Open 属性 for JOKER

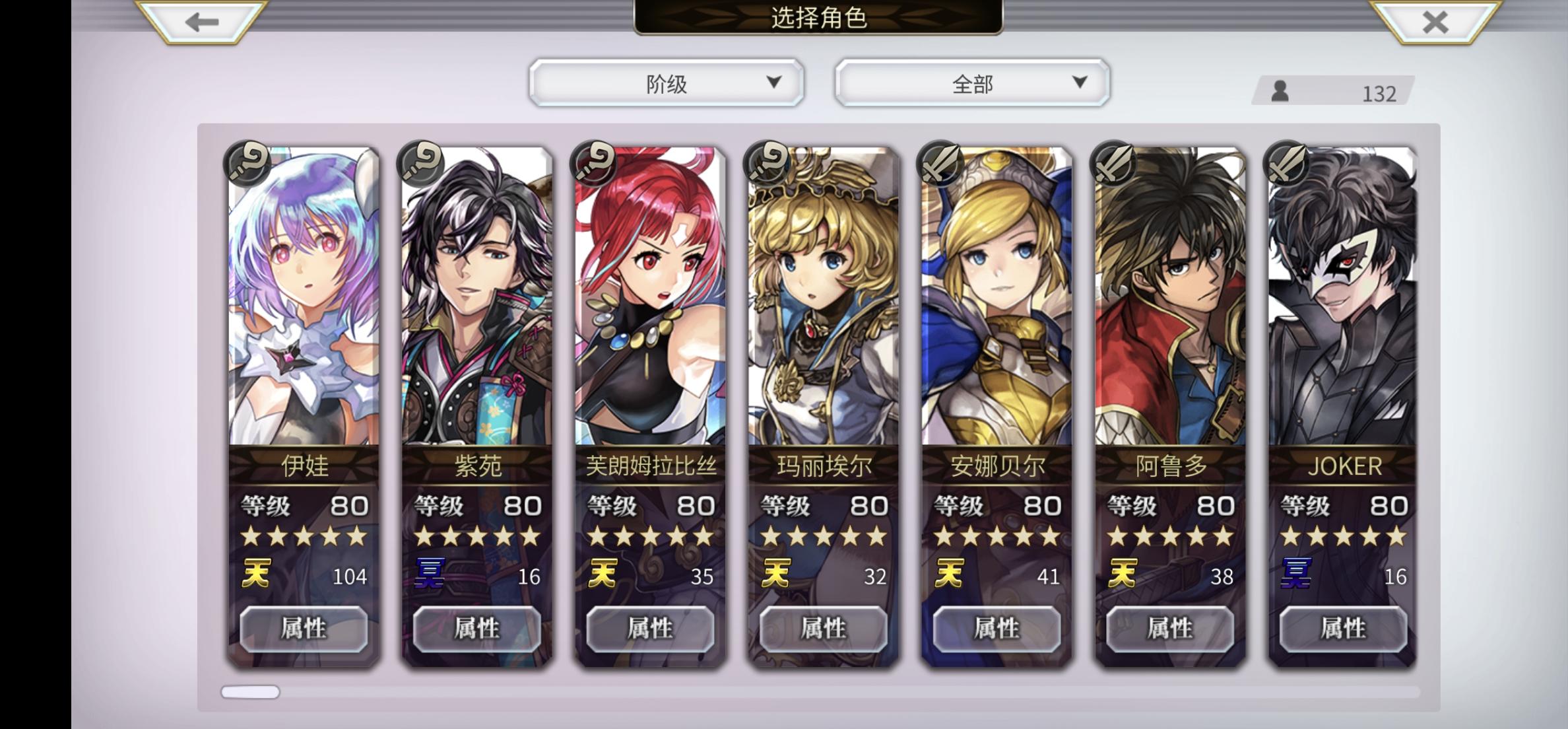pyautogui.click(x=1343, y=629)
